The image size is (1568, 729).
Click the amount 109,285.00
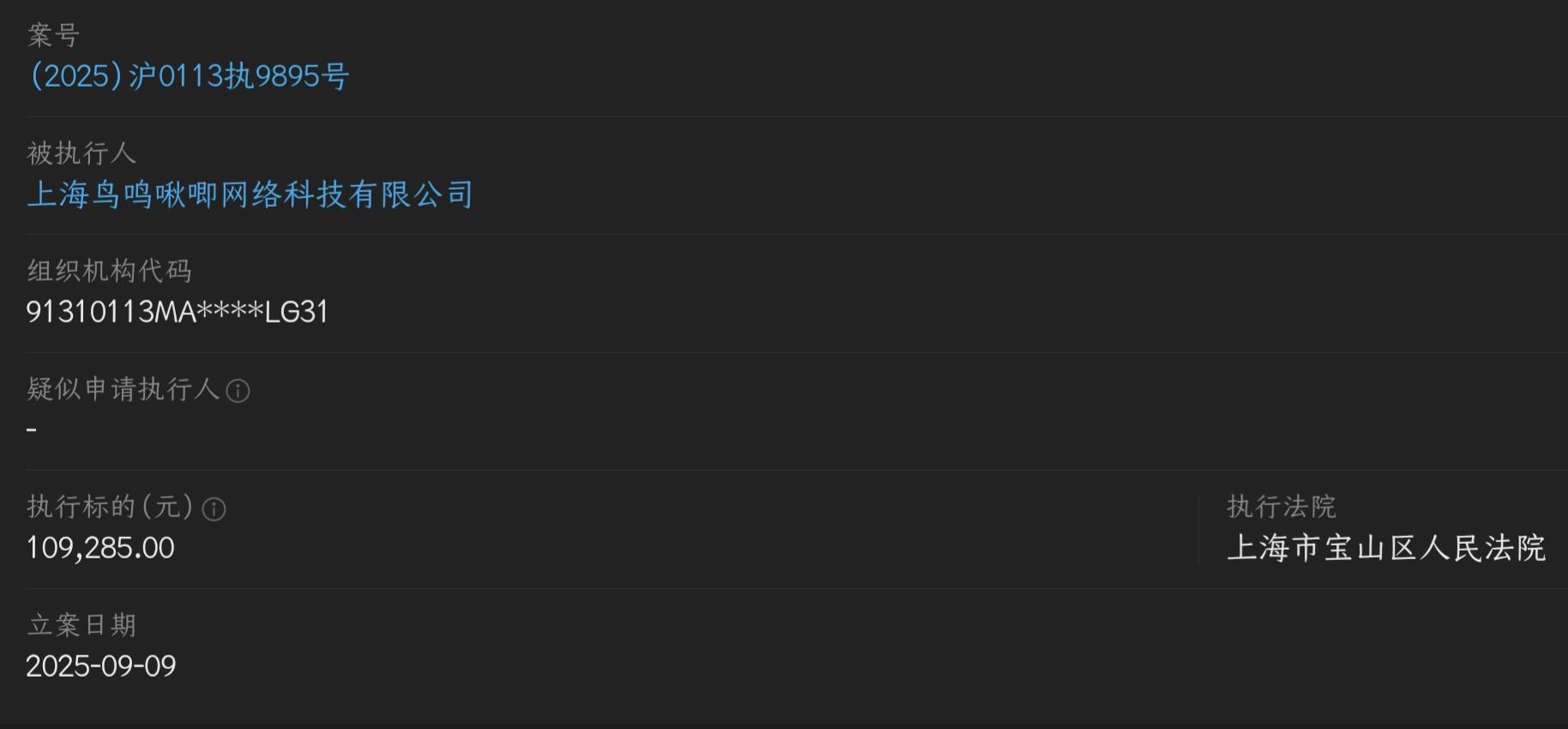coord(100,548)
